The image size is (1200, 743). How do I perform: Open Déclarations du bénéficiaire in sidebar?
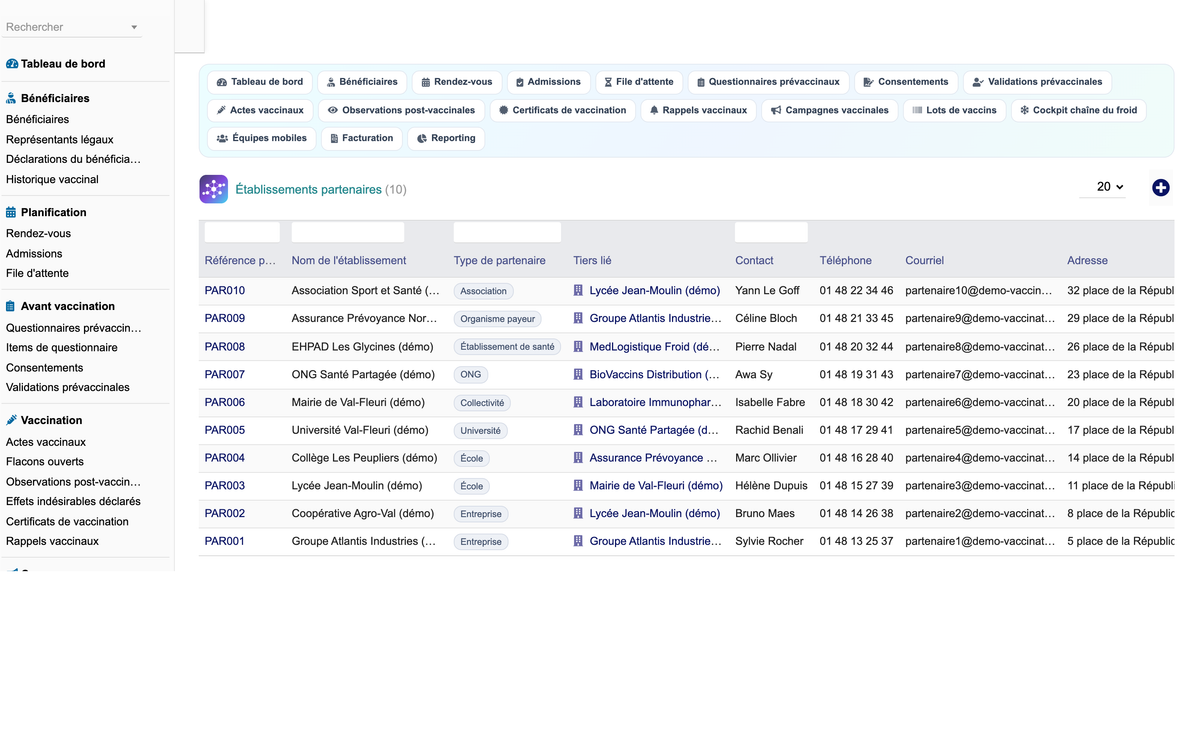(x=73, y=159)
